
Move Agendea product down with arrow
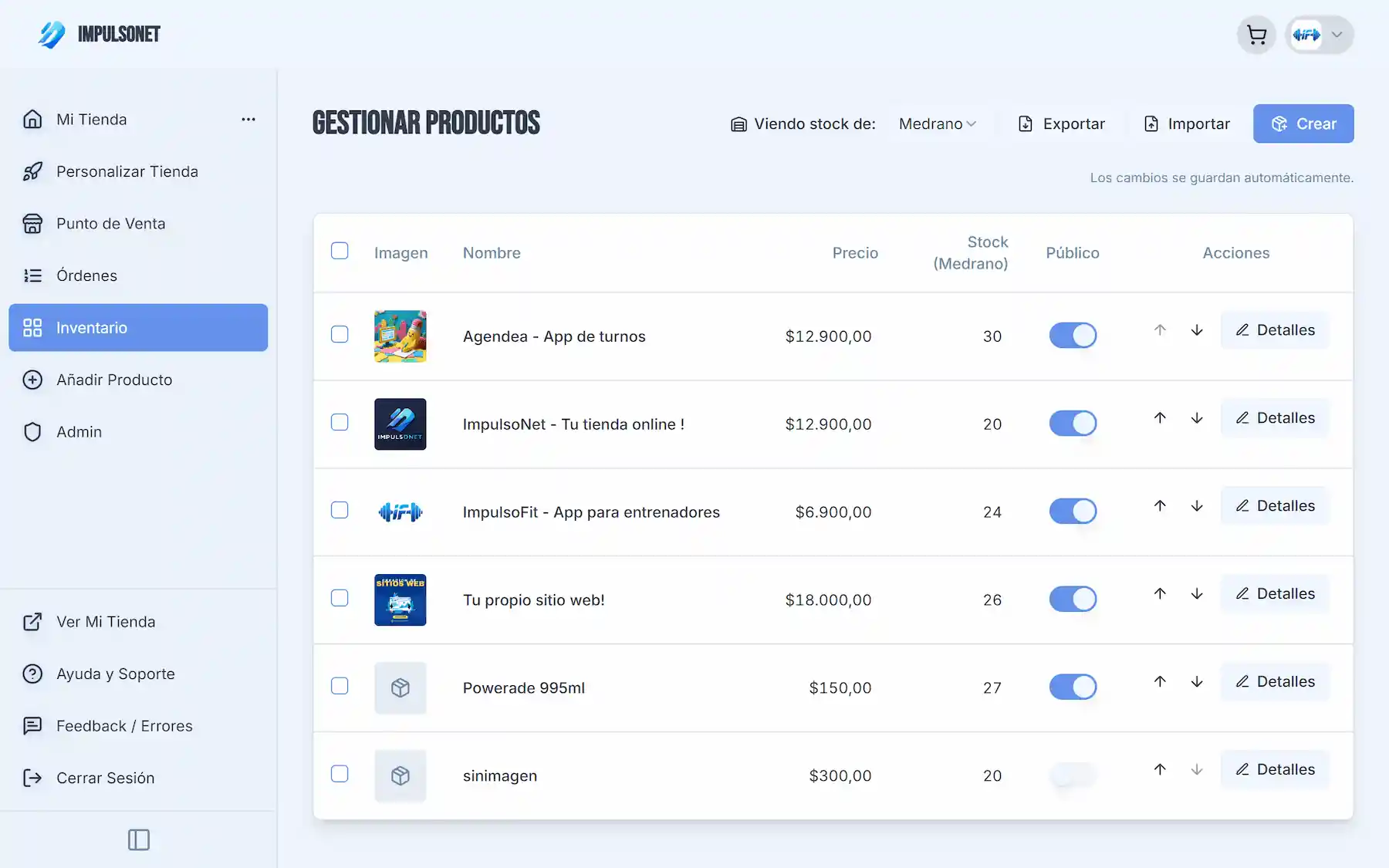pyautogui.click(x=1197, y=330)
